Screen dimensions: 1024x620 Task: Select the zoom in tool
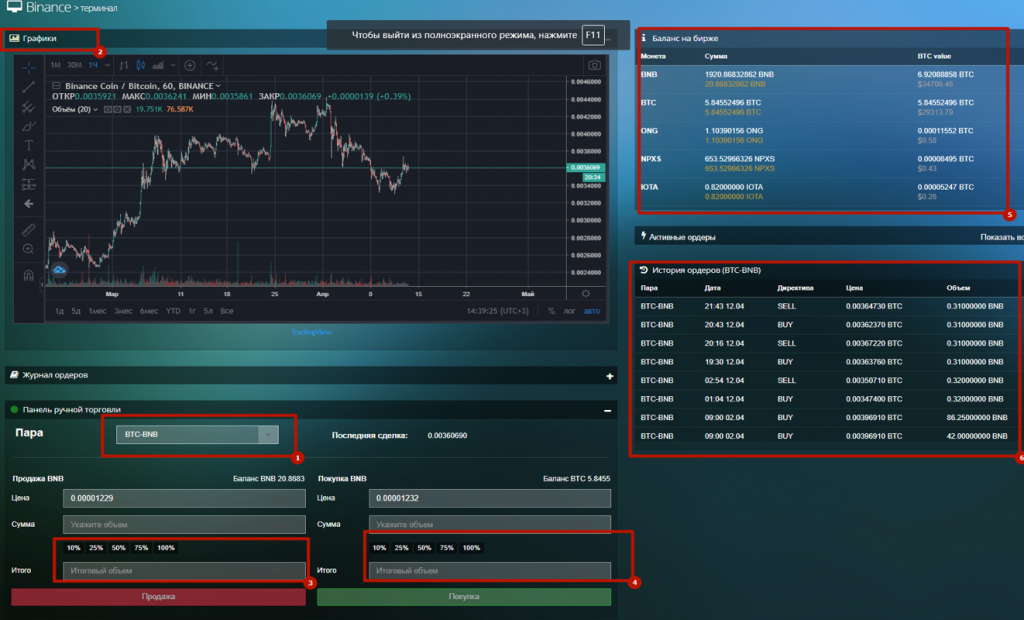pos(29,249)
